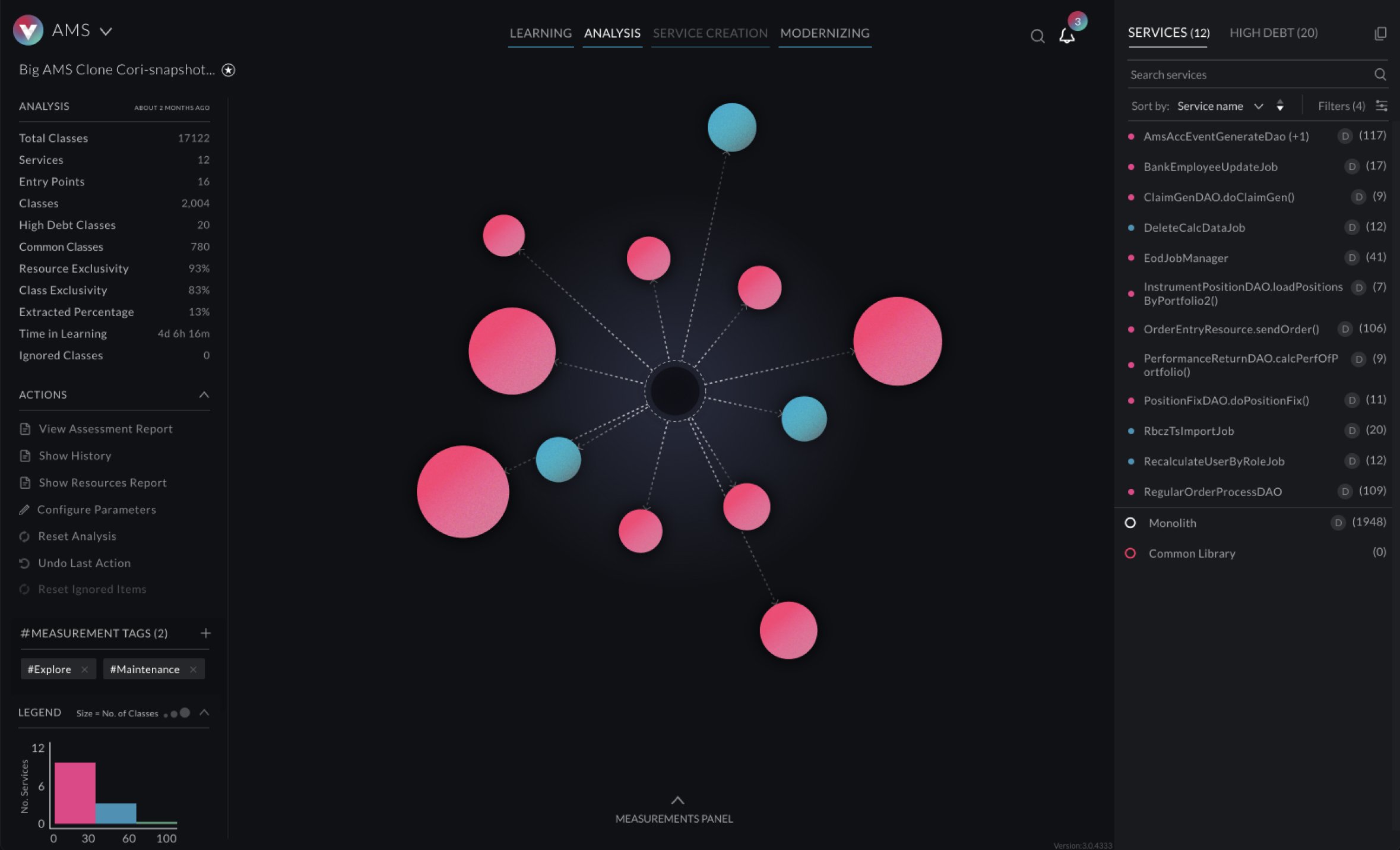Click star icon next to snapshot name

pyautogui.click(x=229, y=70)
